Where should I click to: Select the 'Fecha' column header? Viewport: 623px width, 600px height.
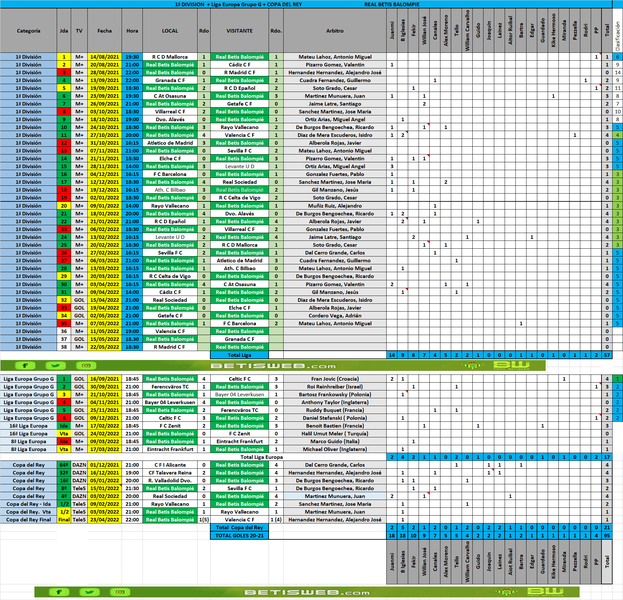[x=104, y=31]
